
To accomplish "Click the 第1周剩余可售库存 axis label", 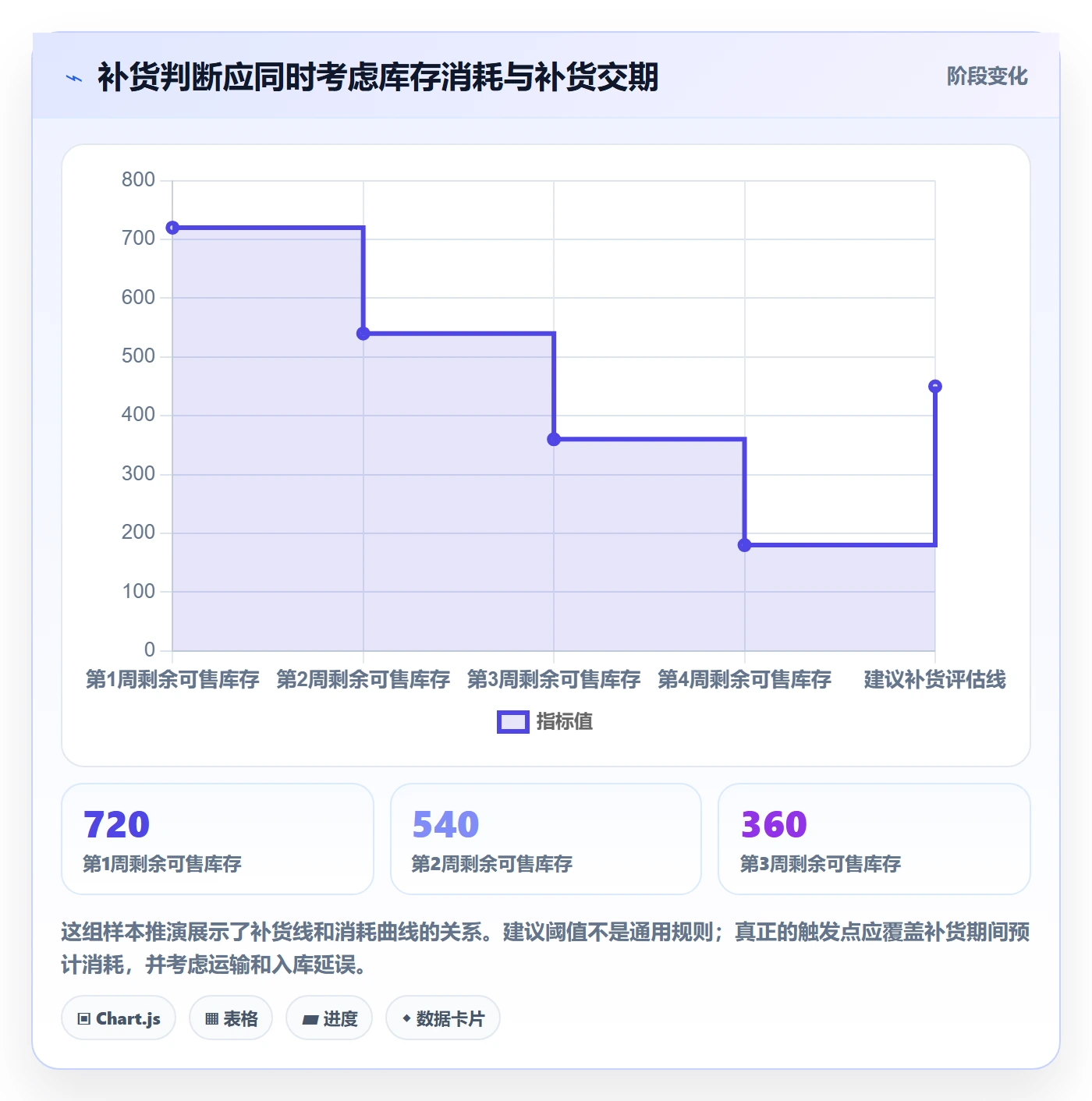I will coord(172,679).
